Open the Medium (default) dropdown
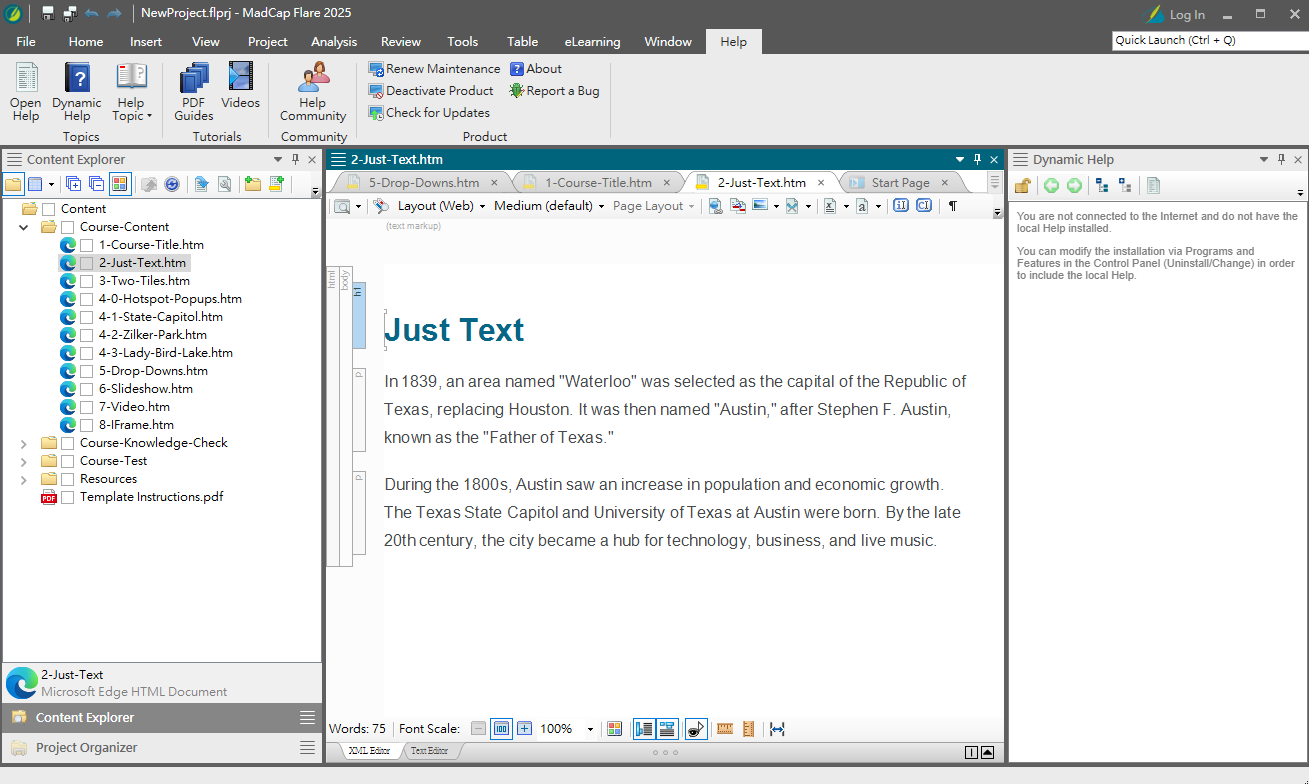This screenshot has width=1309, height=784. pyautogui.click(x=549, y=206)
